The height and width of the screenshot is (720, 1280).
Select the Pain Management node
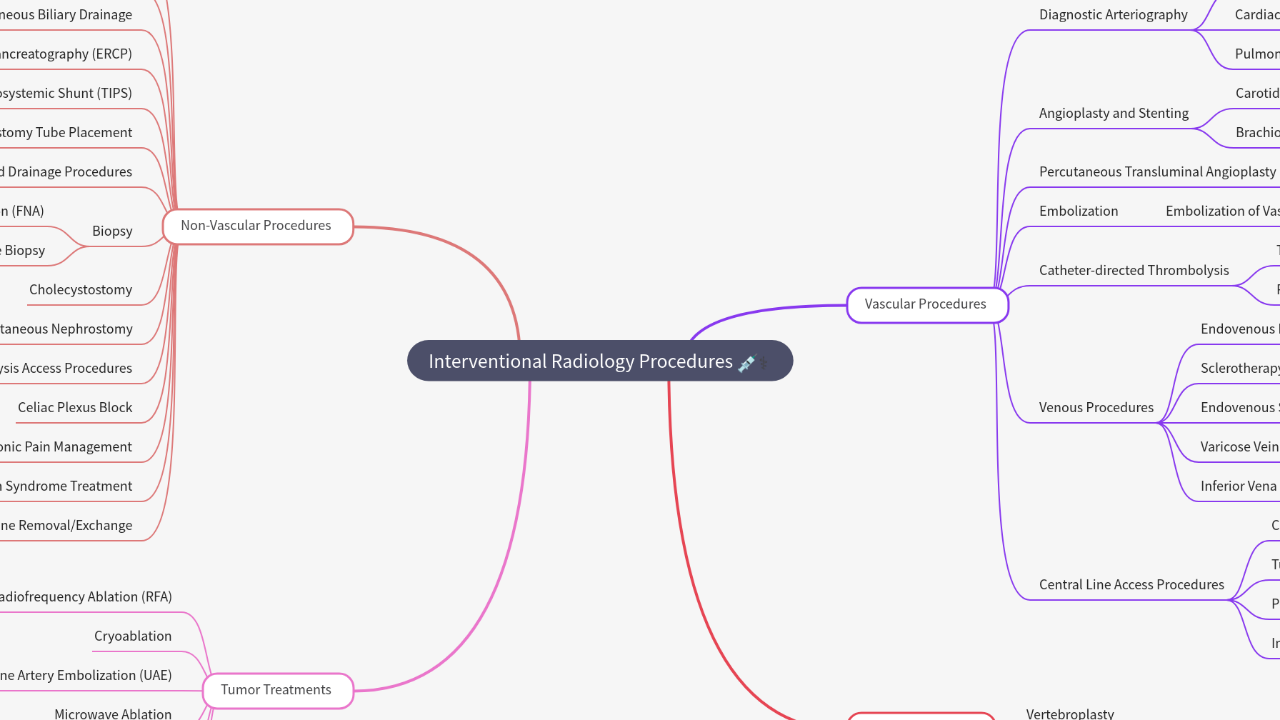[66, 447]
